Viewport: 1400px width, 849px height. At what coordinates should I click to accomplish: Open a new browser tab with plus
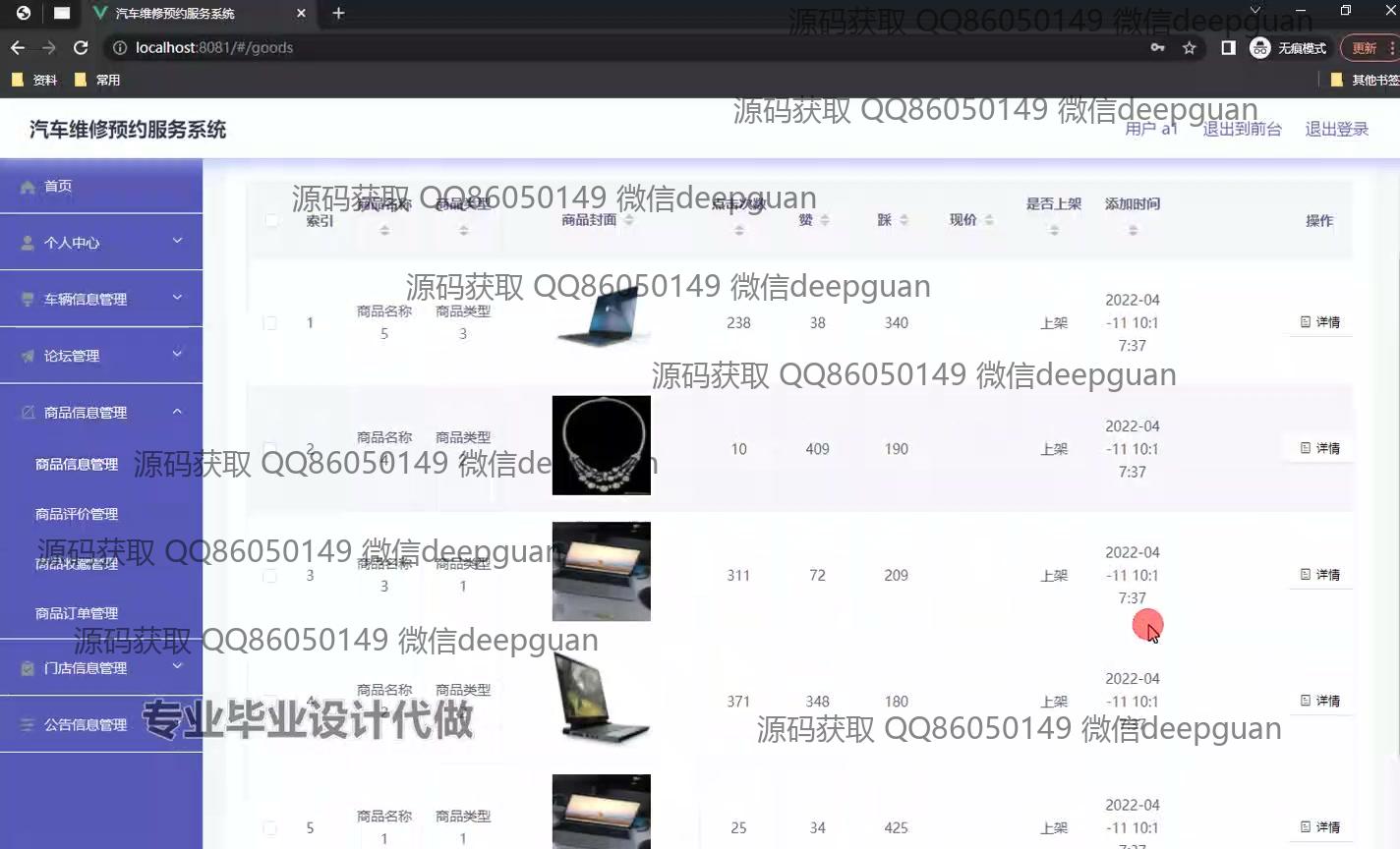[x=338, y=13]
